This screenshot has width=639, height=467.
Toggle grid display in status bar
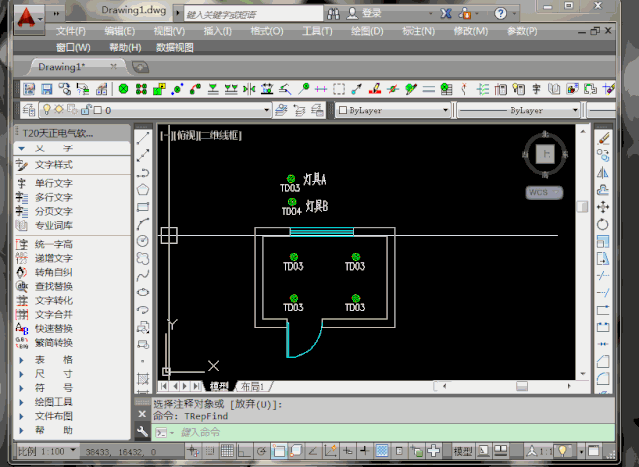tap(227, 451)
